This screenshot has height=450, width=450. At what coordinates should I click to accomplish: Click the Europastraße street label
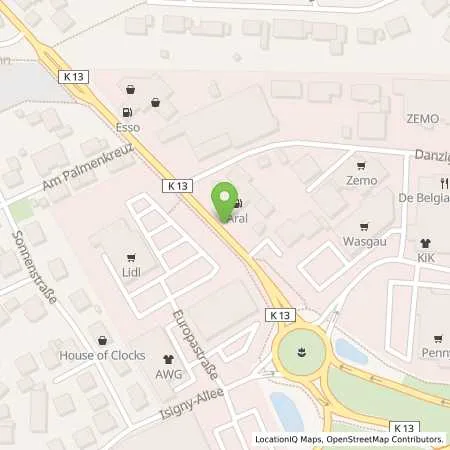(196, 345)
